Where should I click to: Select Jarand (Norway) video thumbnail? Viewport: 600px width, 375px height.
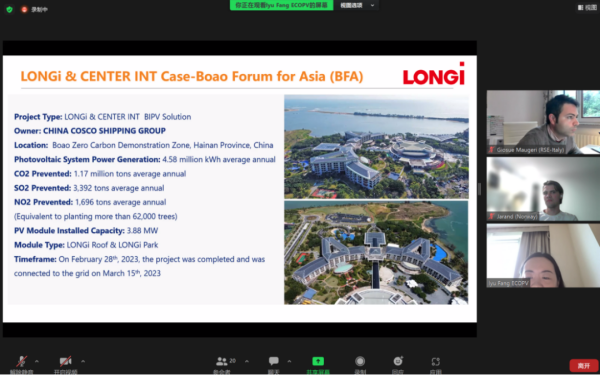[x=543, y=189]
